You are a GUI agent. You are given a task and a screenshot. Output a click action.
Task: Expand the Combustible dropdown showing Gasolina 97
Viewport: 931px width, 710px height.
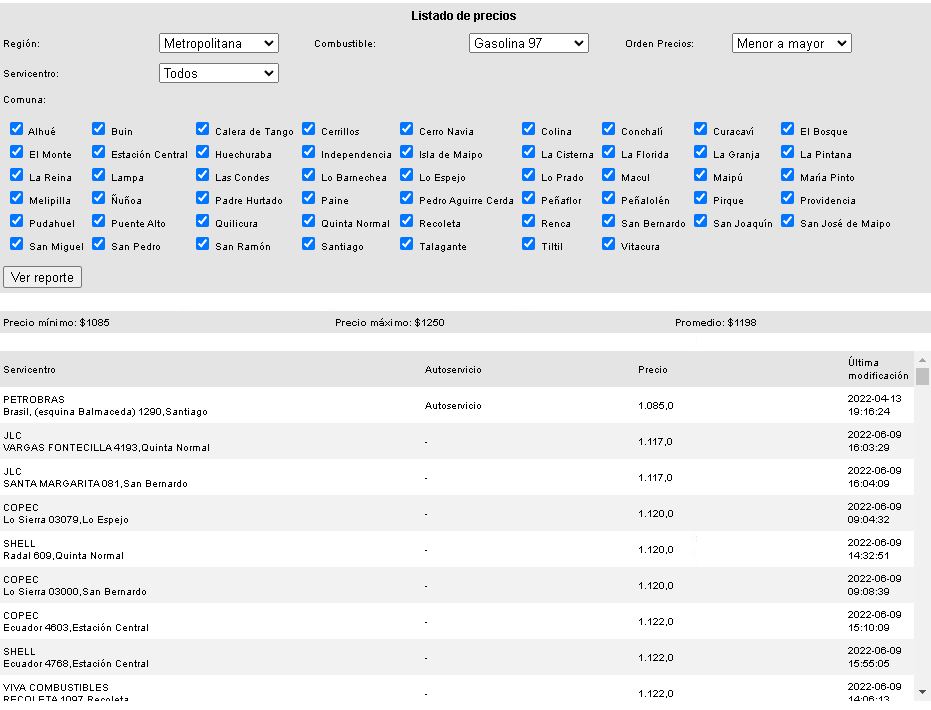(528, 44)
